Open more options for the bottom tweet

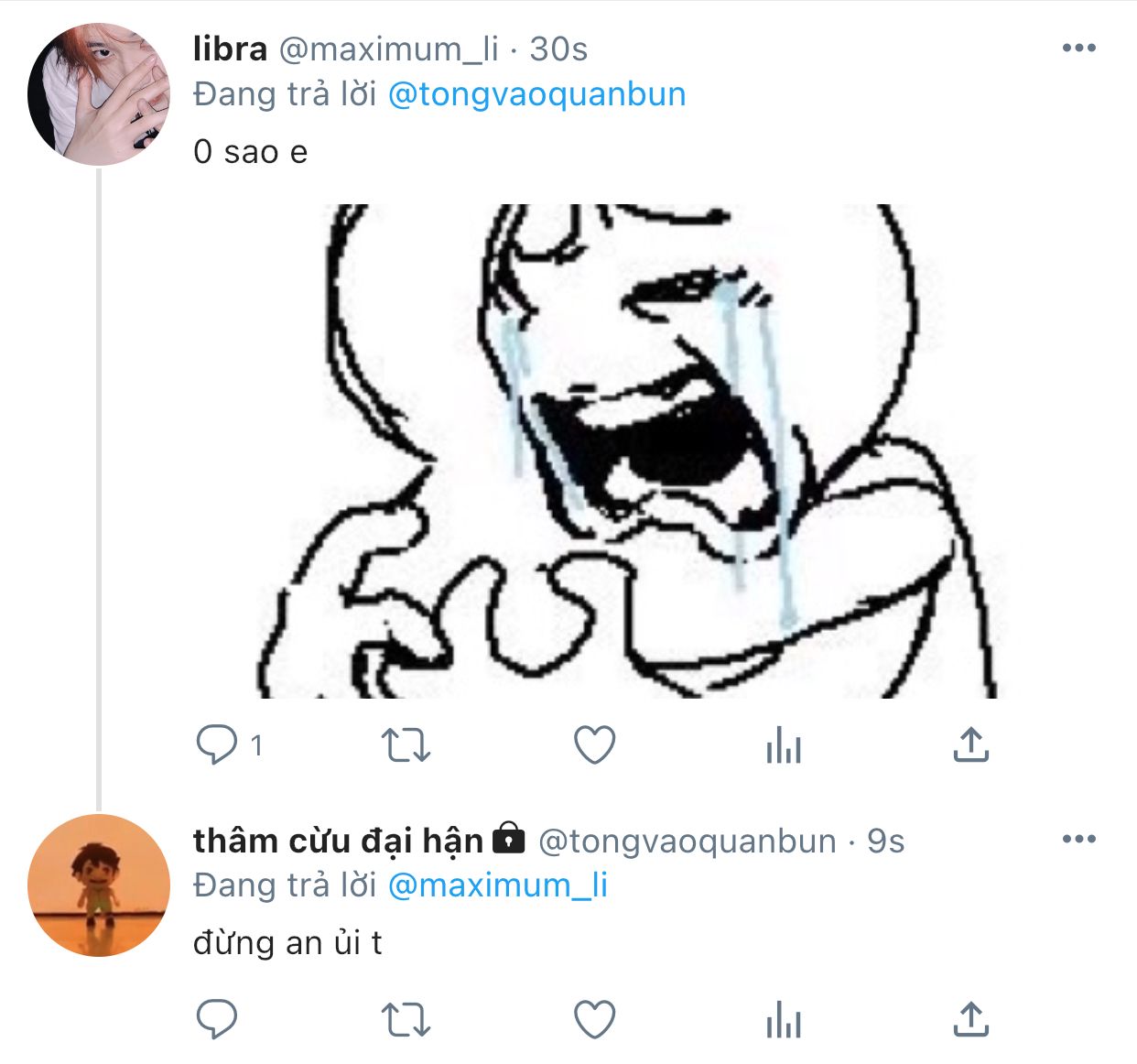point(1078,839)
